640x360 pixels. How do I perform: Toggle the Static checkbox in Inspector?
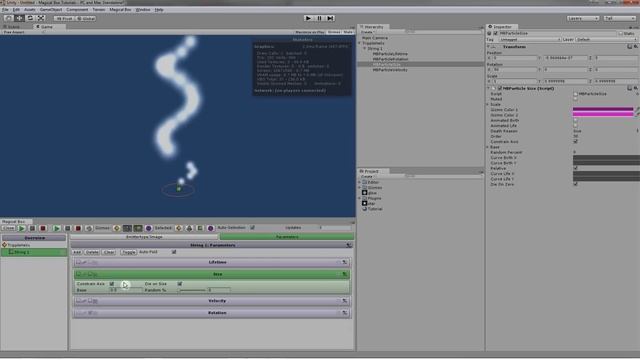(x=621, y=33)
